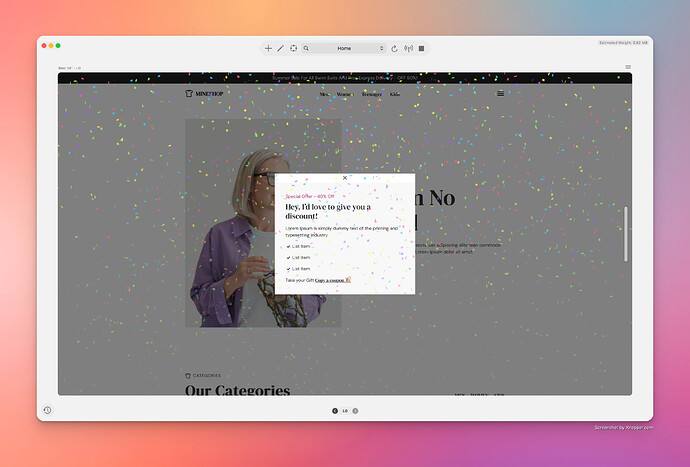Viewport: 690px width, 467px height.
Task: Click the crosshair target icon in toolbar
Action: (293, 48)
